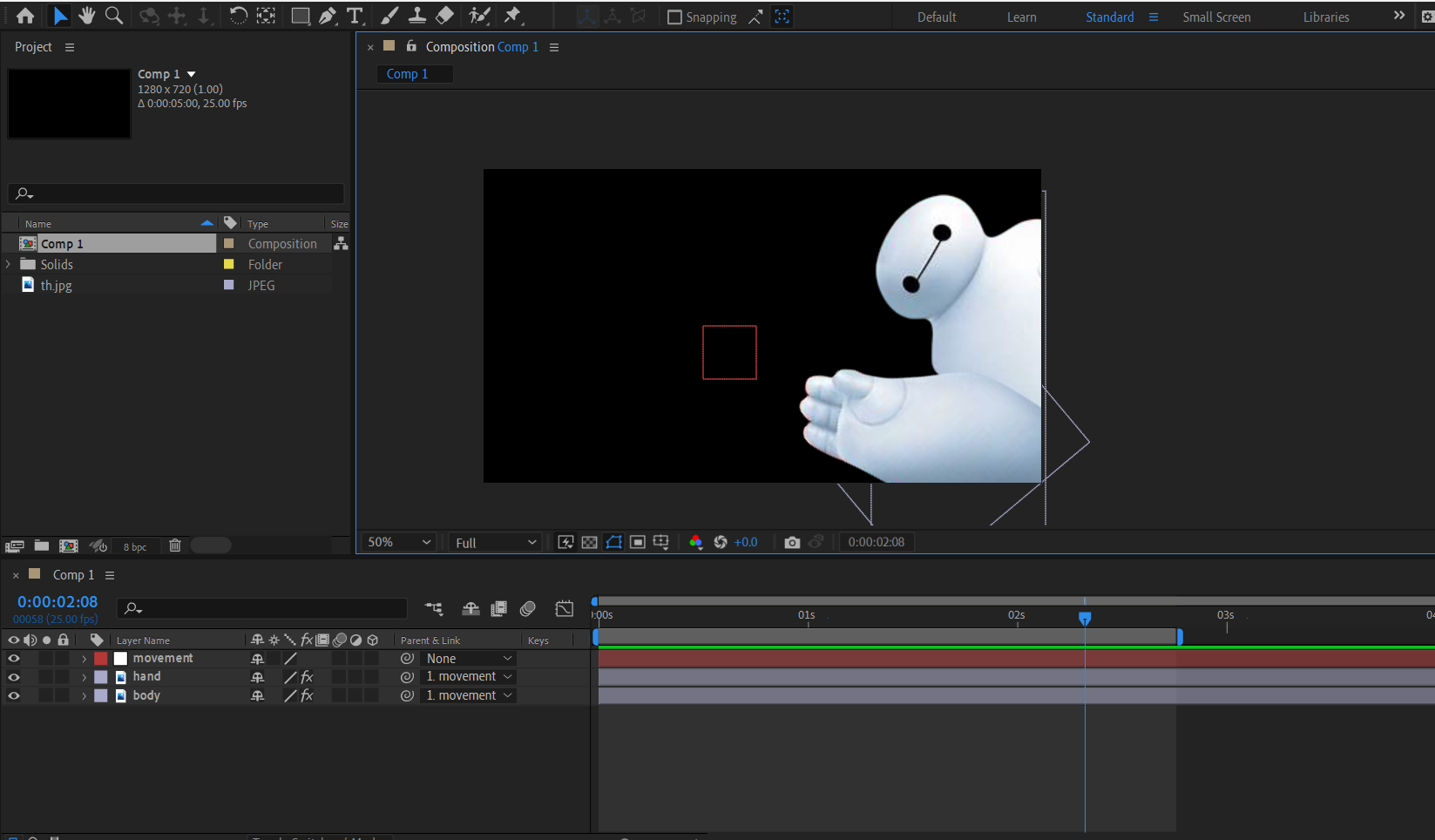This screenshot has height=840, width=1435.
Task: Enable motion blur for timeline
Action: click(527, 608)
